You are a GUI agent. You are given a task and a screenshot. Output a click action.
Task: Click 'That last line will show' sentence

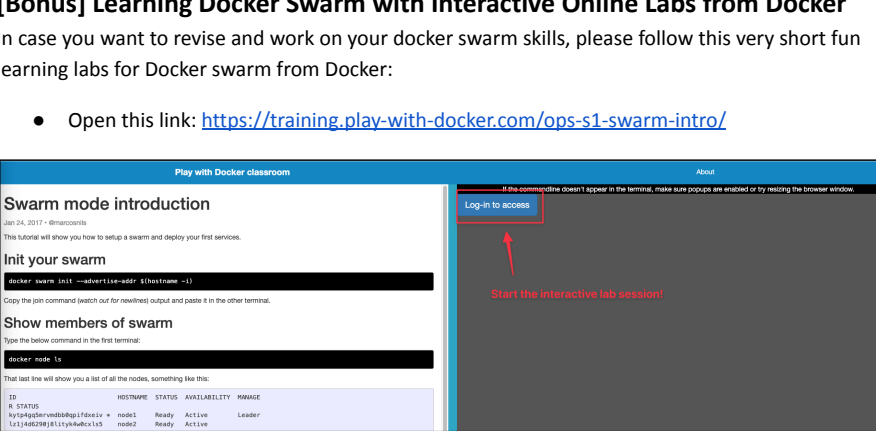tap(106, 379)
